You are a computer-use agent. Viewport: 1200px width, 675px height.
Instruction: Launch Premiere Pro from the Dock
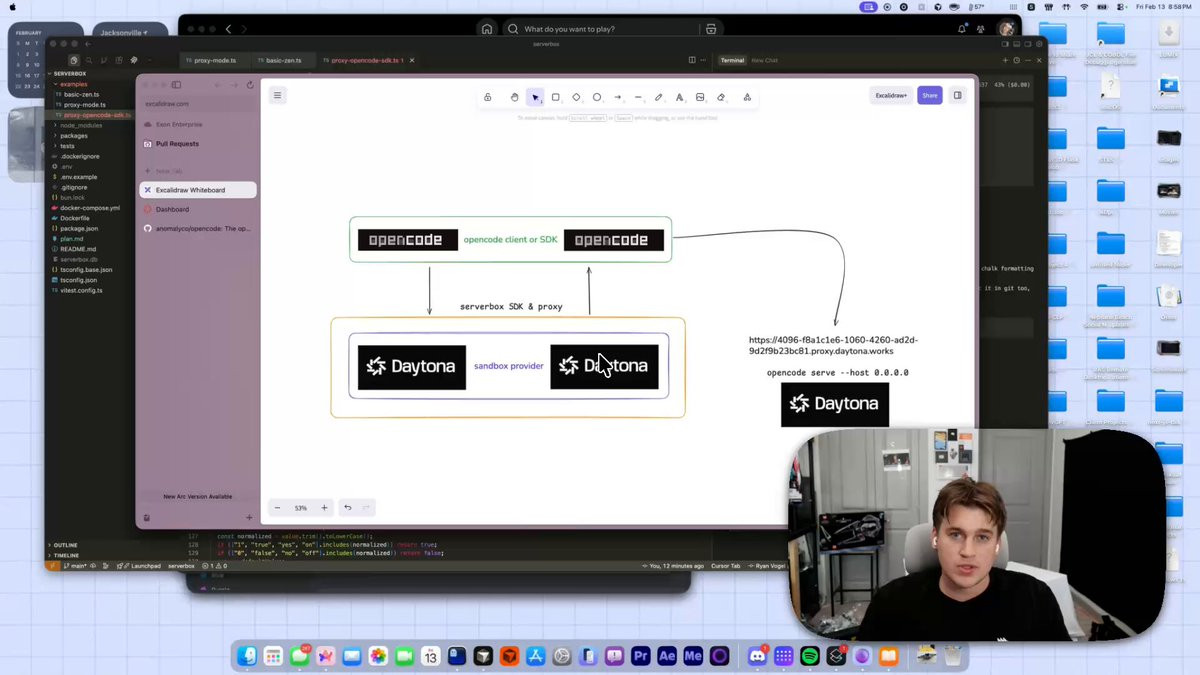[x=641, y=656]
